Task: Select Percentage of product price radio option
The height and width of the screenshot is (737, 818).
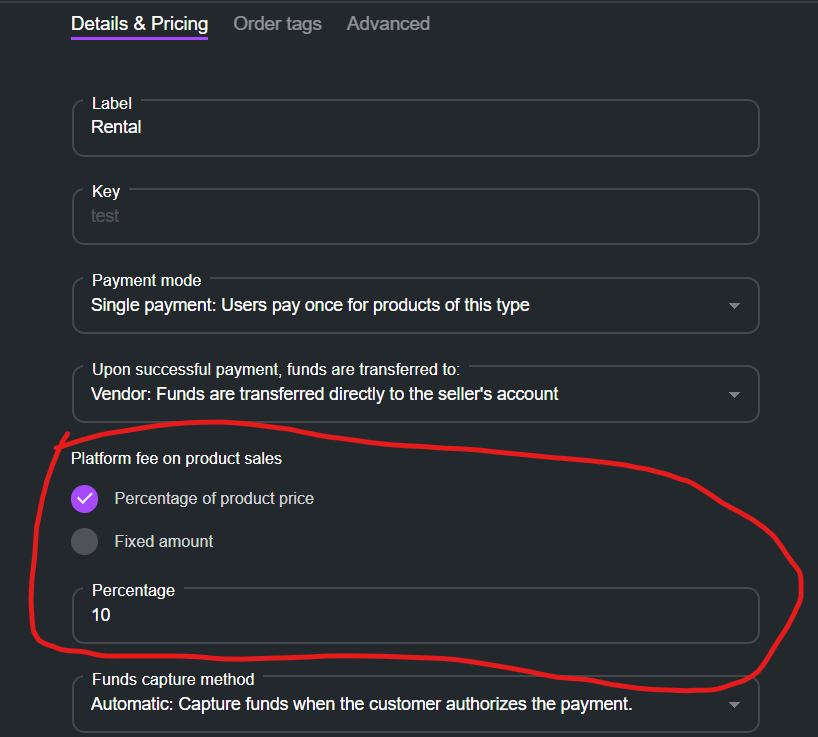Action: (85, 498)
